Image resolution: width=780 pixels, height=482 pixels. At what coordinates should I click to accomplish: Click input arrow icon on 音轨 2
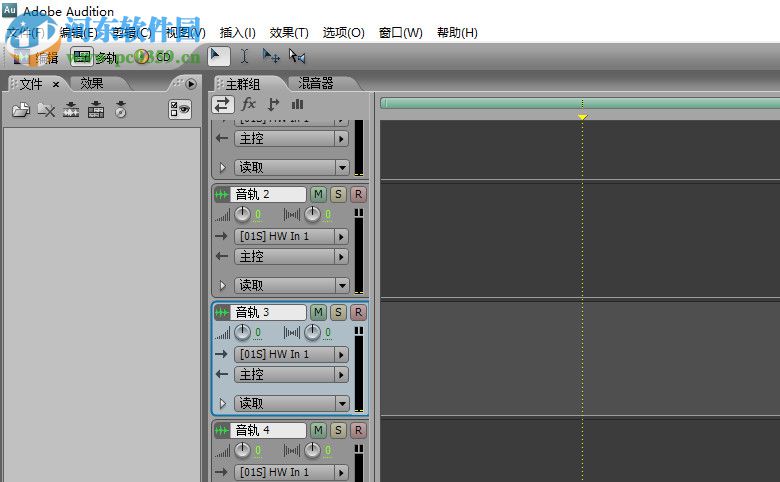222,236
